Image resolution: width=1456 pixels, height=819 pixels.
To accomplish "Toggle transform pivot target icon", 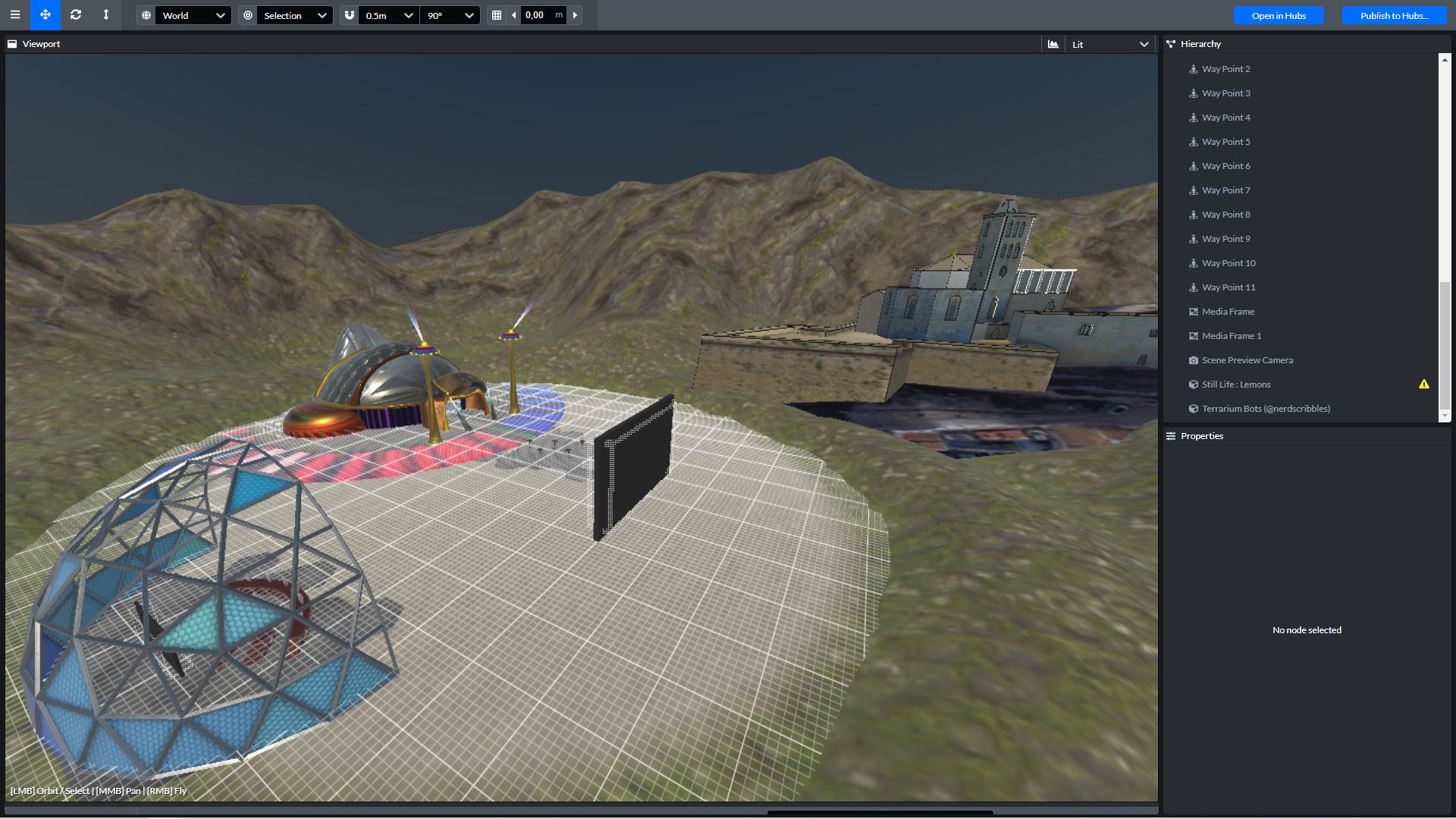I will click(x=248, y=15).
